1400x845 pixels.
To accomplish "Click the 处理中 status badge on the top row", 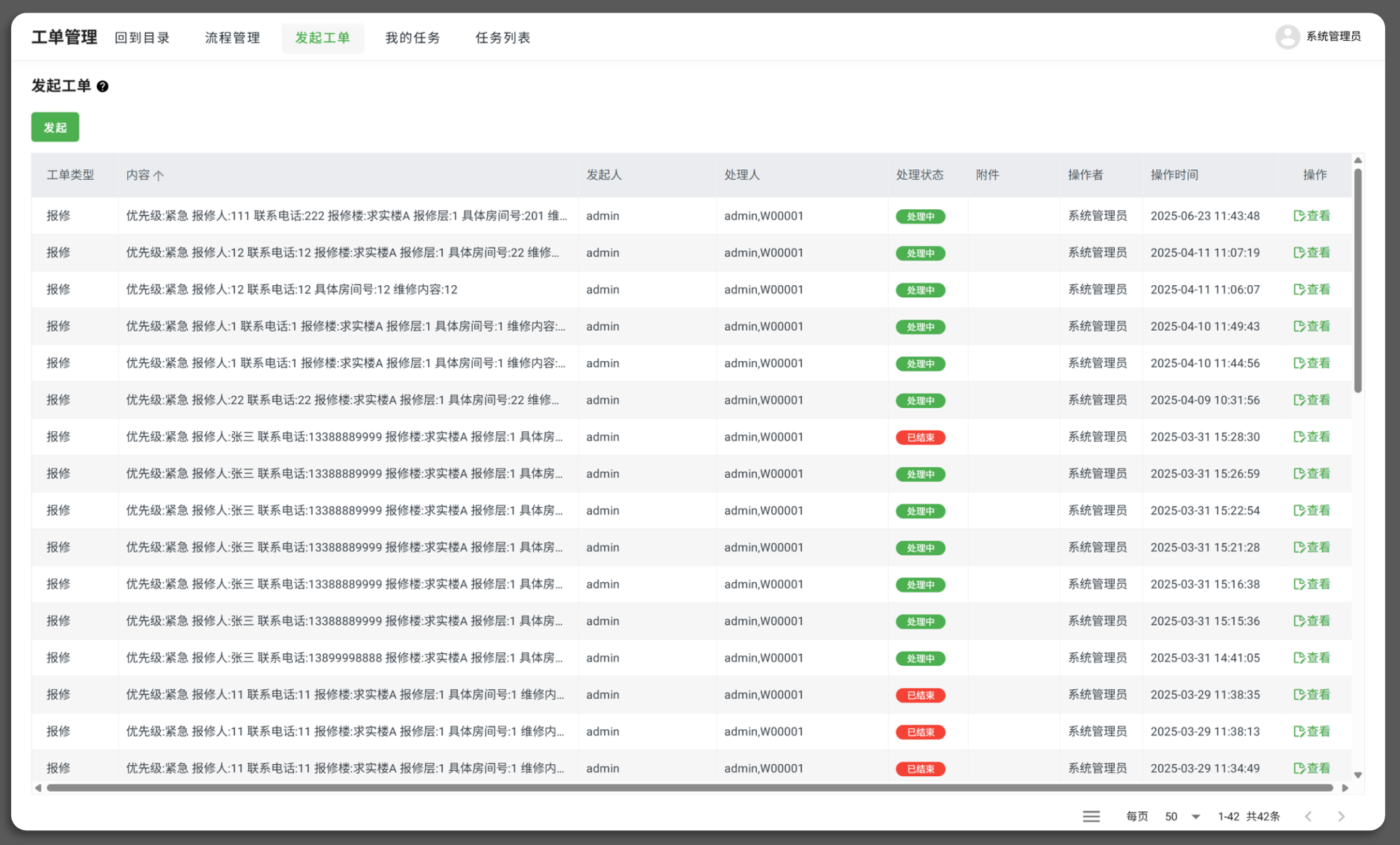I will point(920,216).
